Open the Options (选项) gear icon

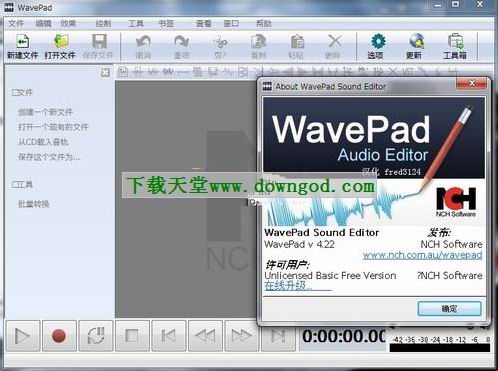coord(376,46)
